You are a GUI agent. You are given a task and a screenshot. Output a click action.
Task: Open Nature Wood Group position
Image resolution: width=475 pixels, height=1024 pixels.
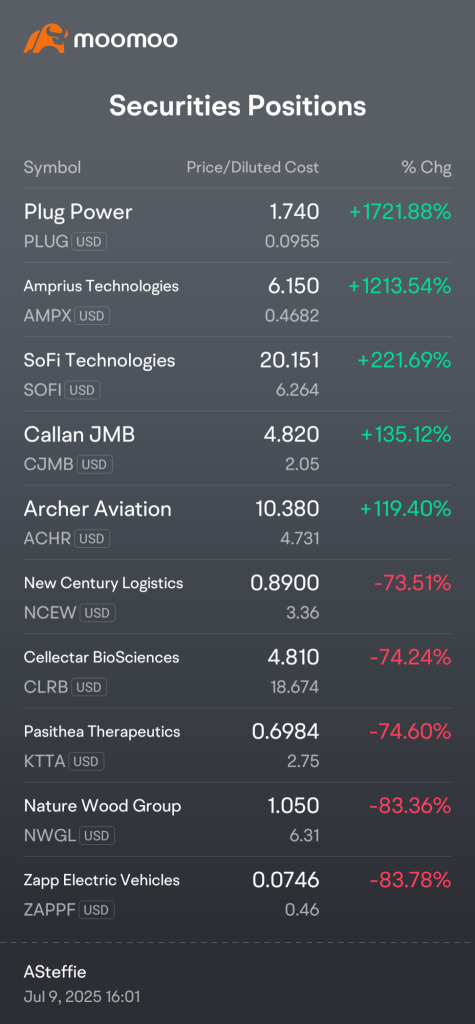237,820
